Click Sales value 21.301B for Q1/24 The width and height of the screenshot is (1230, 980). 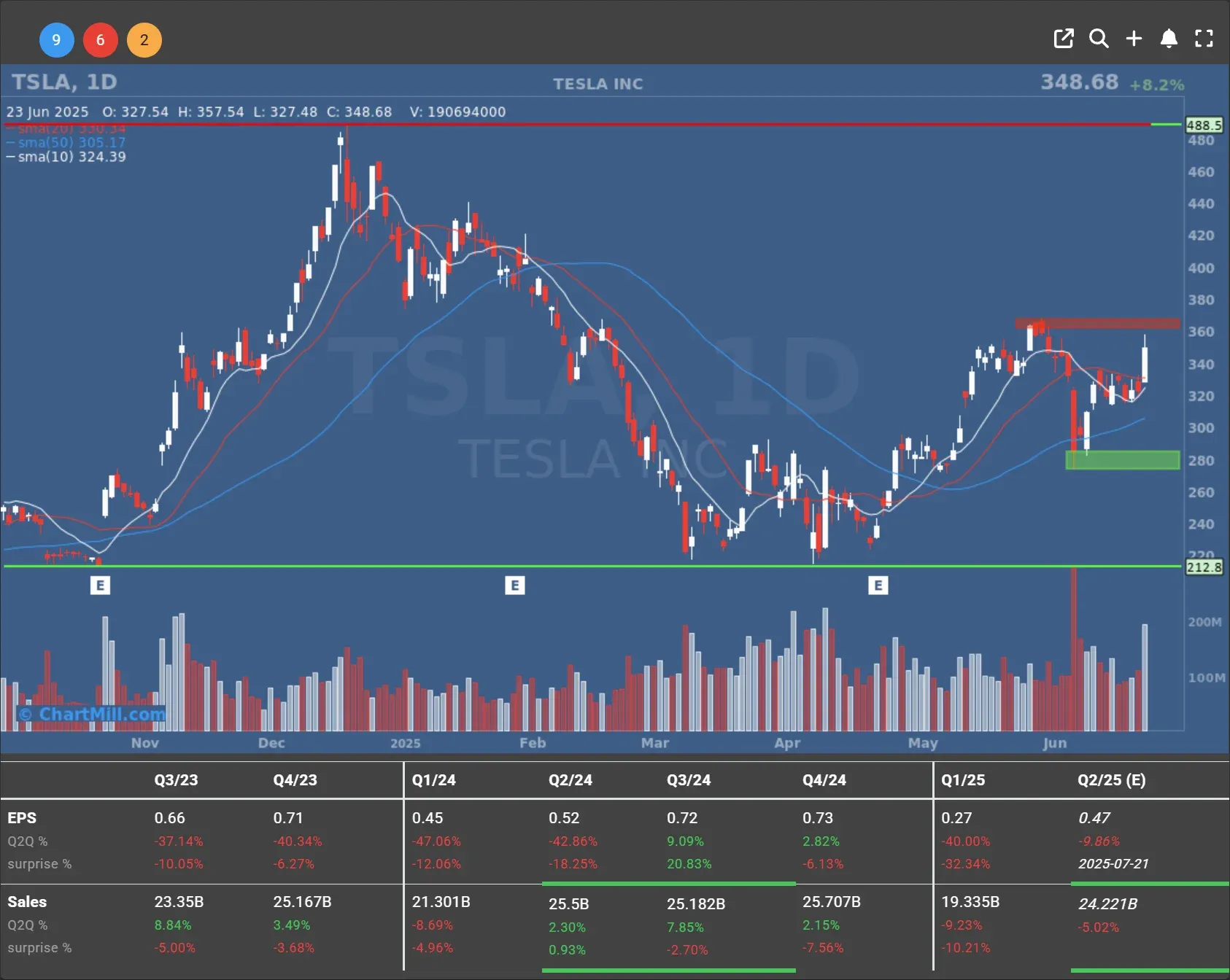point(441,902)
